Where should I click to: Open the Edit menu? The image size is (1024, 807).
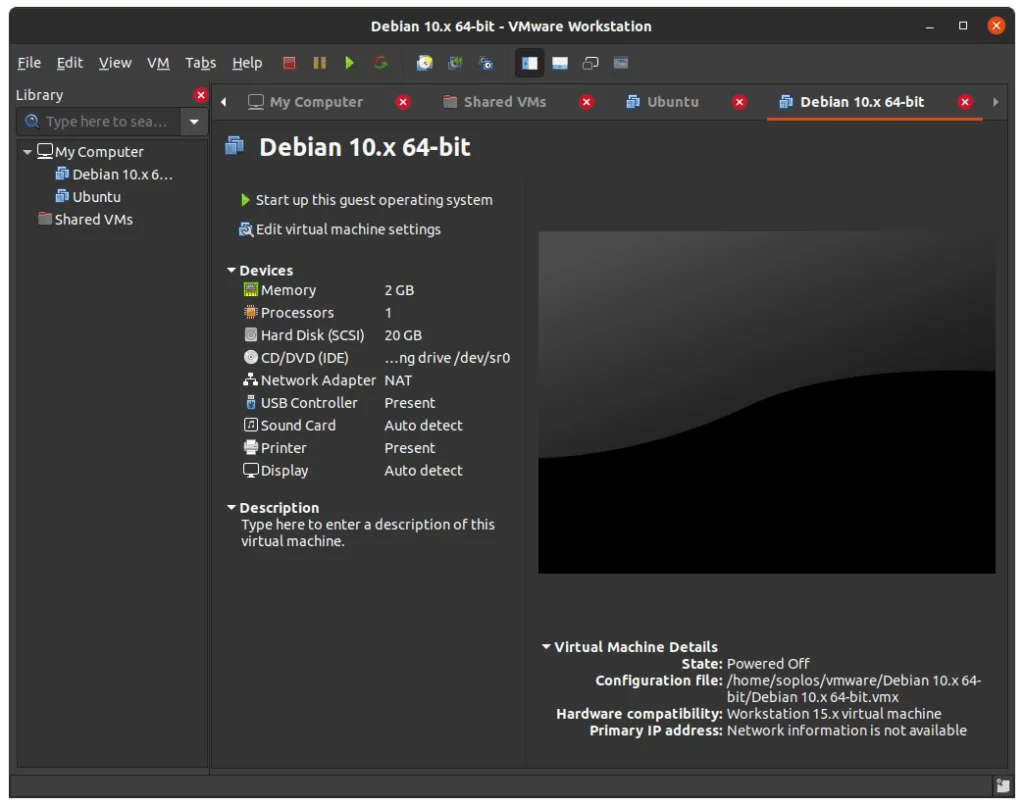pos(69,63)
